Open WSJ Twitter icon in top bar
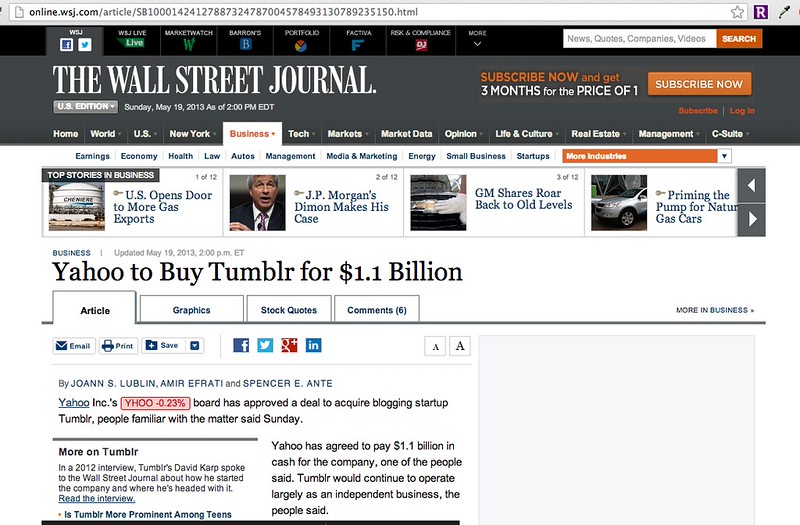This screenshot has width=800, height=525. (x=85, y=44)
